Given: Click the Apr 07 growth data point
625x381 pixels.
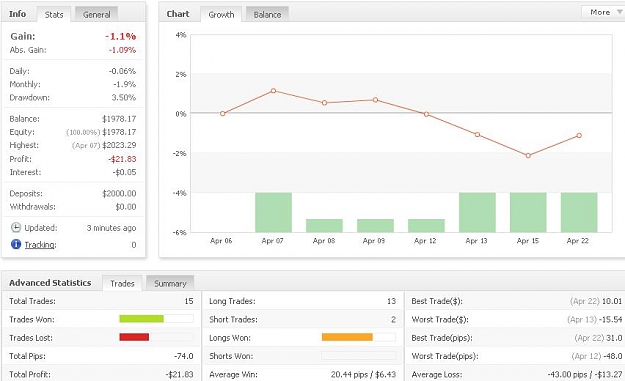Looking at the screenshot, I should pyautogui.click(x=273, y=91).
